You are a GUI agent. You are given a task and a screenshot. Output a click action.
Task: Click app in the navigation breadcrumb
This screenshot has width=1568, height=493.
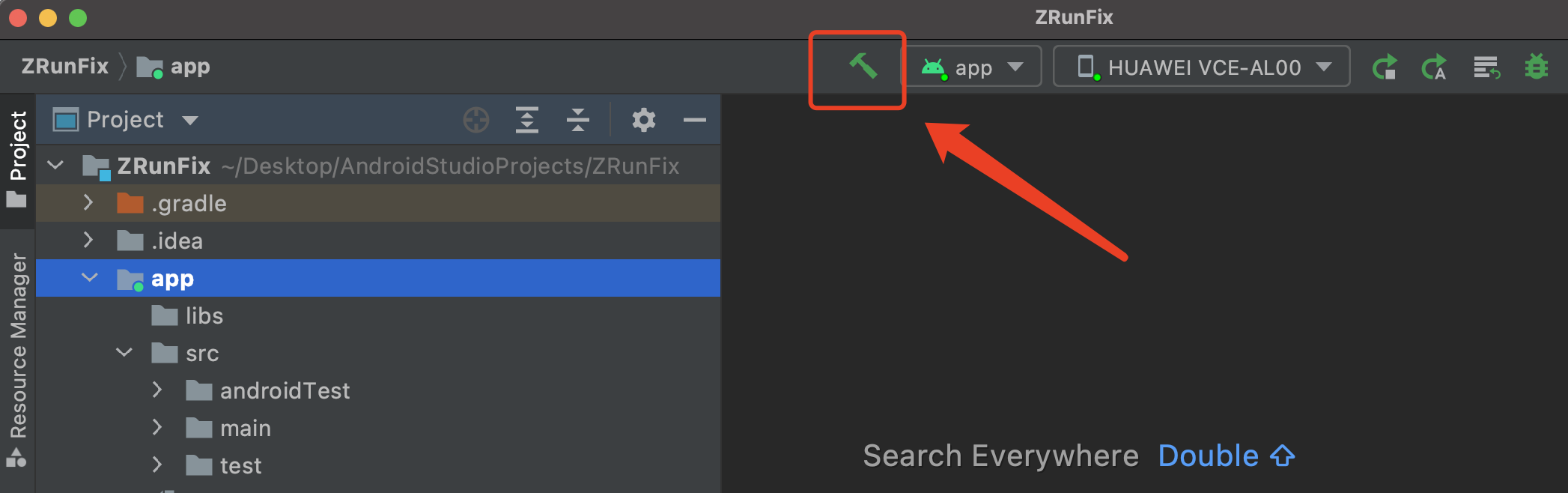pos(189,67)
